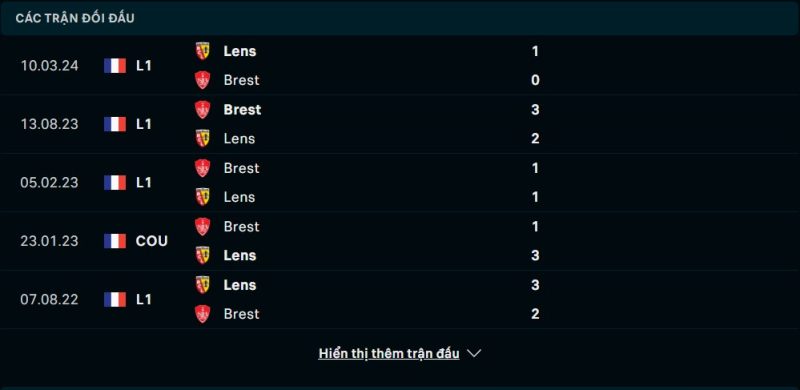Click Lens crest in 10.03.24 match

pyautogui.click(x=203, y=51)
